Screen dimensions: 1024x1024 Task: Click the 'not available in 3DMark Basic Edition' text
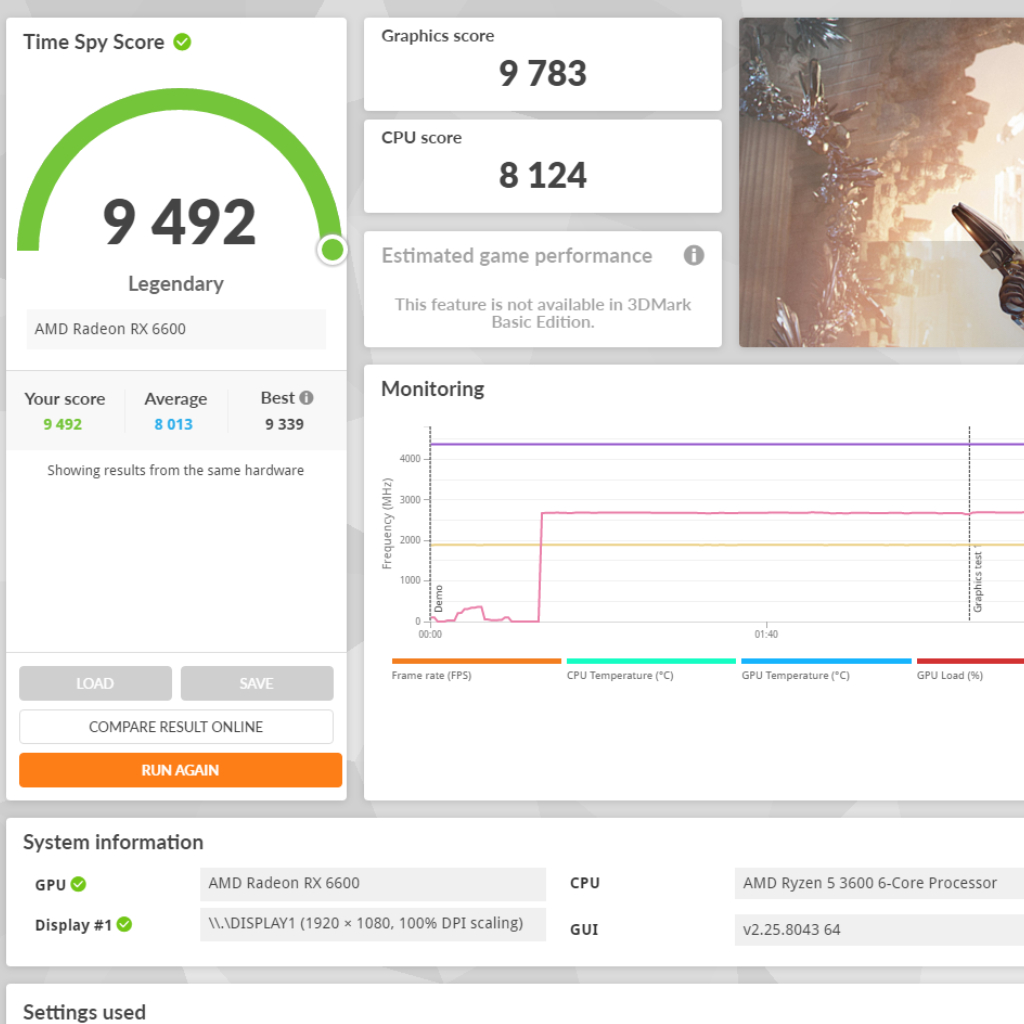[x=543, y=313]
